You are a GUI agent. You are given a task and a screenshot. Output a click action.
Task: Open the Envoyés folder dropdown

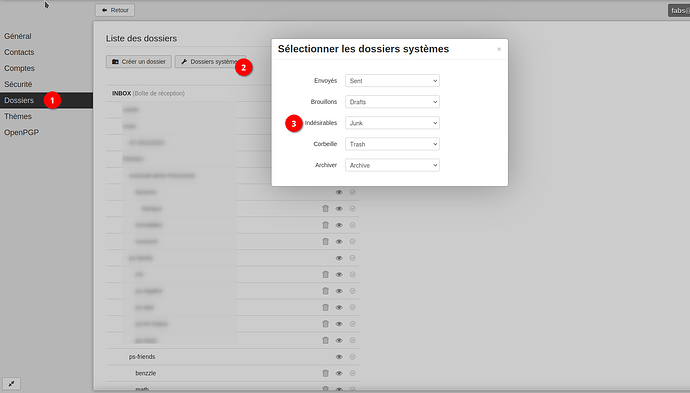[392, 81]
